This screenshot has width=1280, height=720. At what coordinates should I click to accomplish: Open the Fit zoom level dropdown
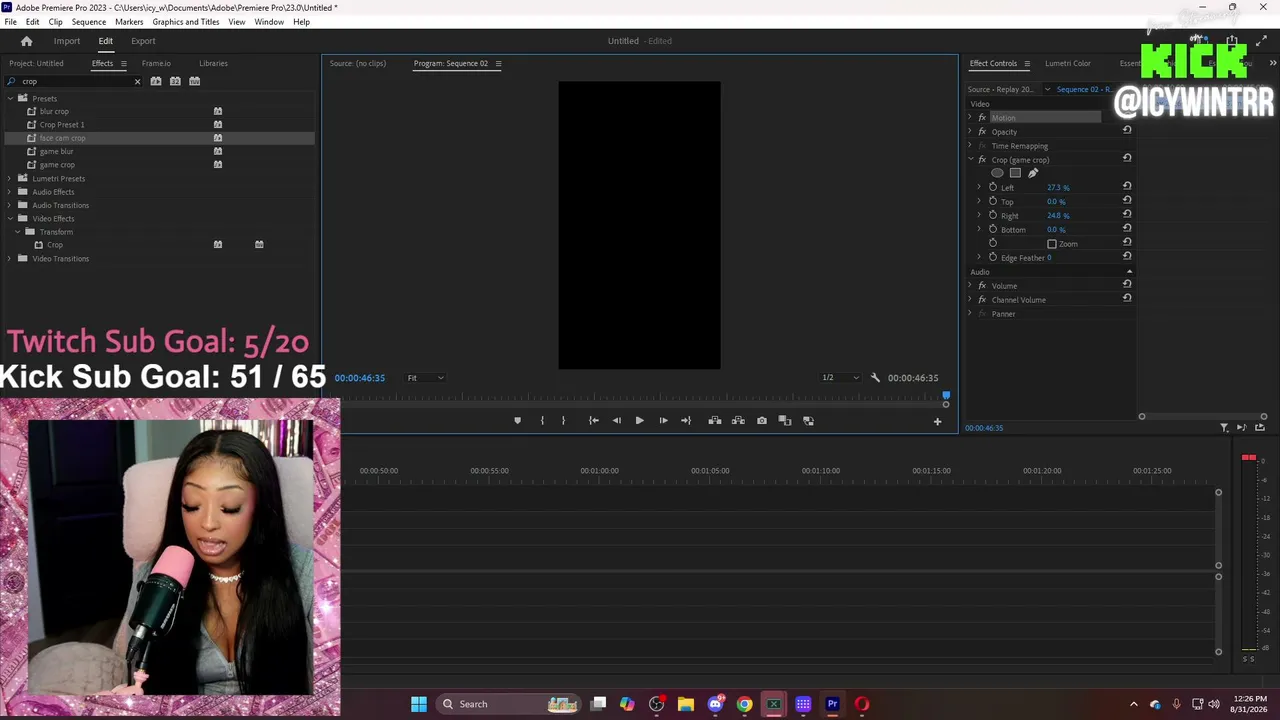[x=425, y=378]
